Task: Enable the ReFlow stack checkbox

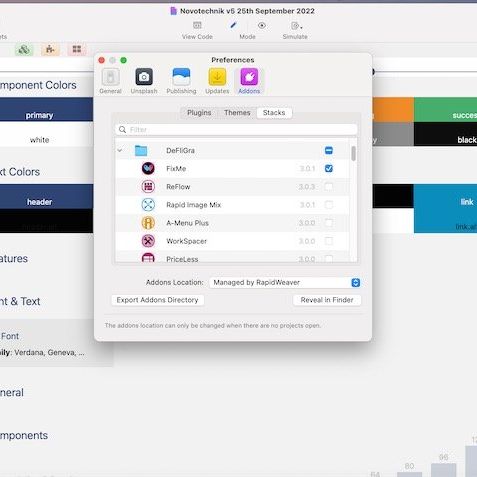Action: click(x=329, y=187)
